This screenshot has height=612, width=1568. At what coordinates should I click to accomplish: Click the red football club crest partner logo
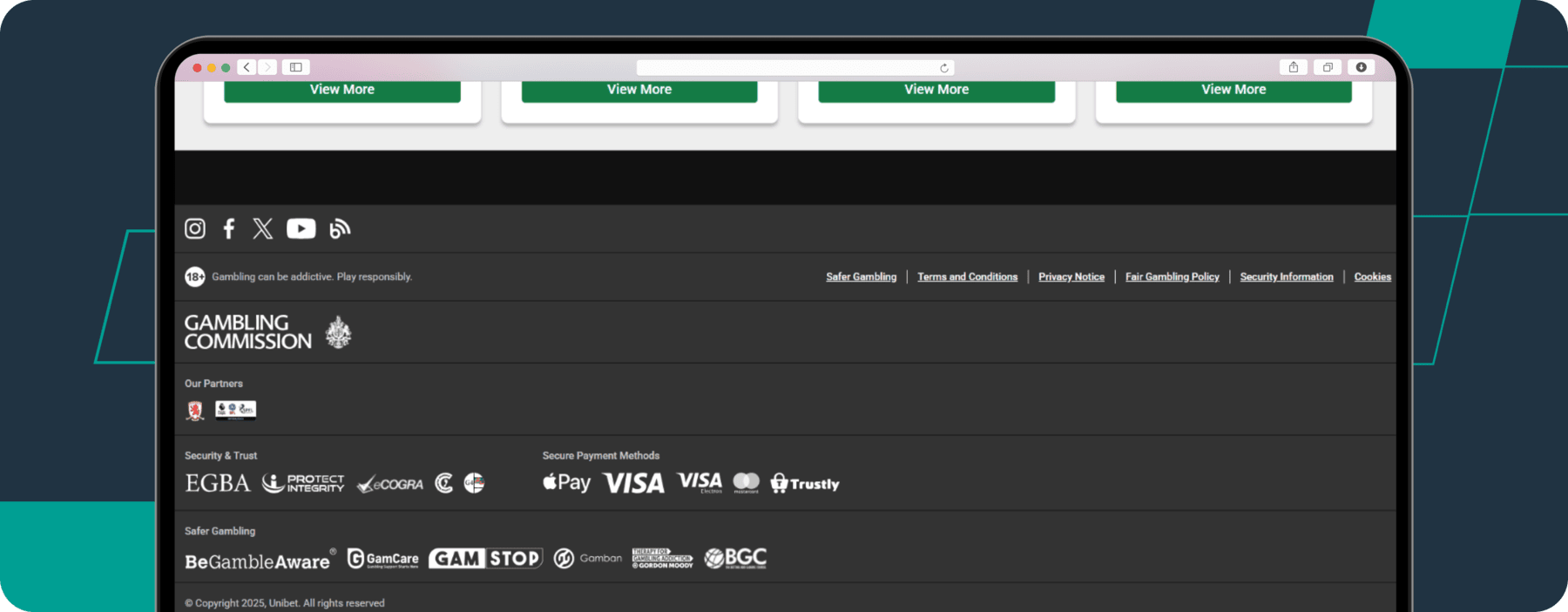pos(195,411)
